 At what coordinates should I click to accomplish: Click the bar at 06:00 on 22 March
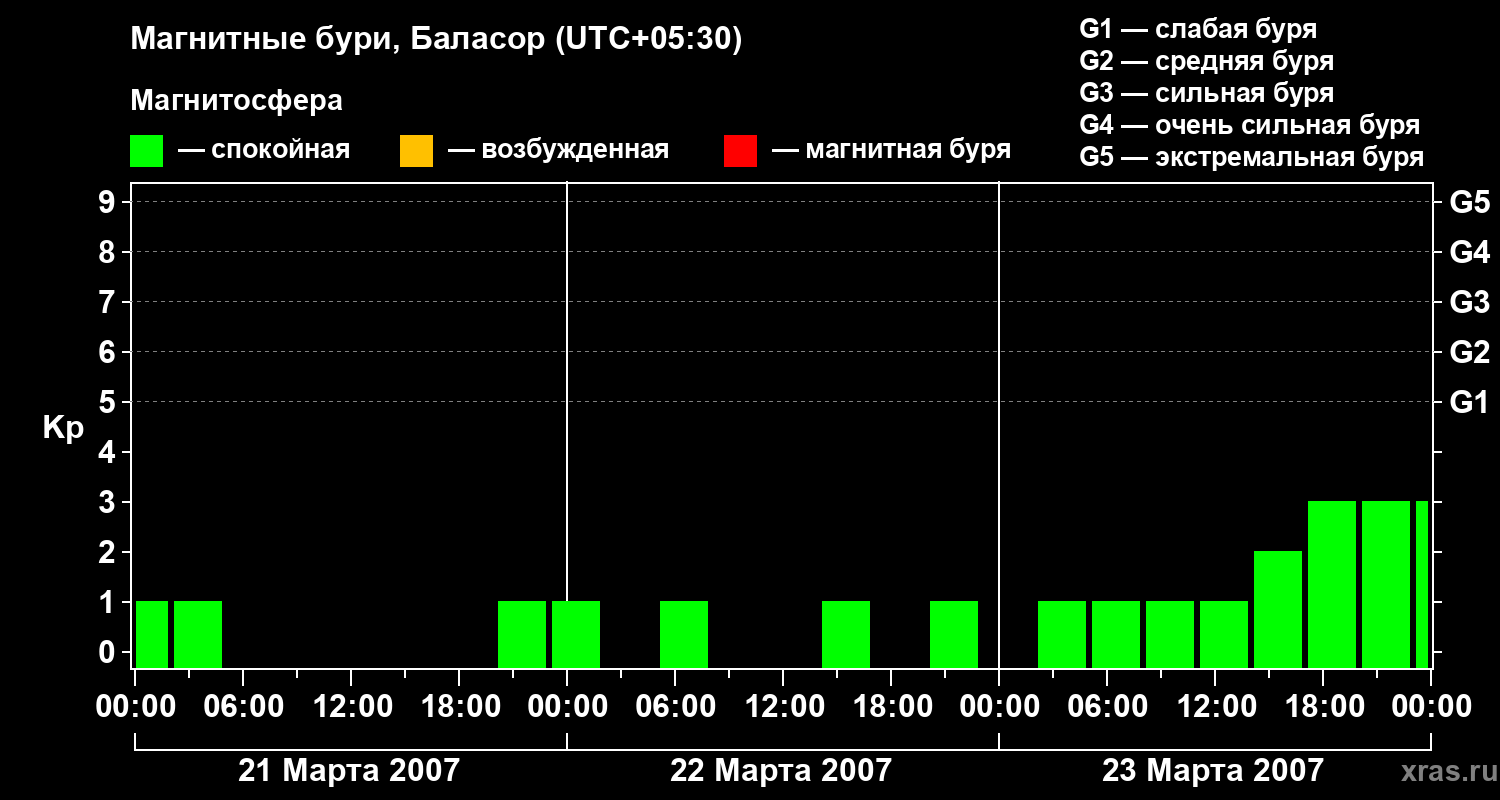tap(684, 634)
